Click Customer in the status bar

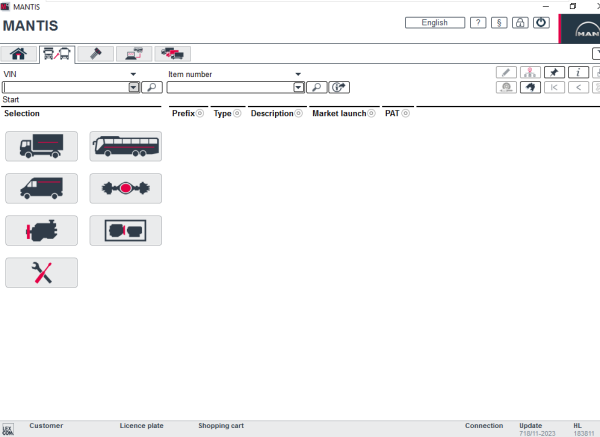46,426
